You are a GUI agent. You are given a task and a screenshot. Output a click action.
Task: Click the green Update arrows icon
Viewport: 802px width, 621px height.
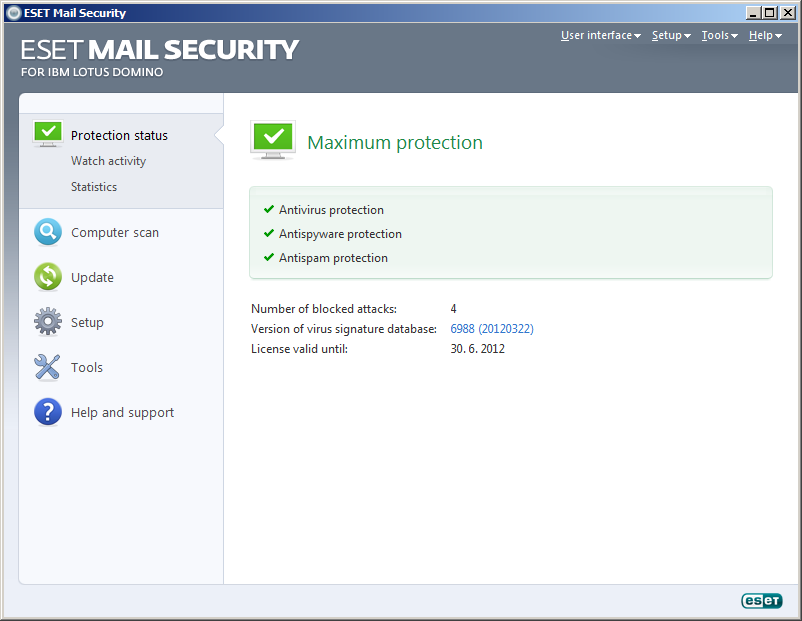tap(48, 277)
